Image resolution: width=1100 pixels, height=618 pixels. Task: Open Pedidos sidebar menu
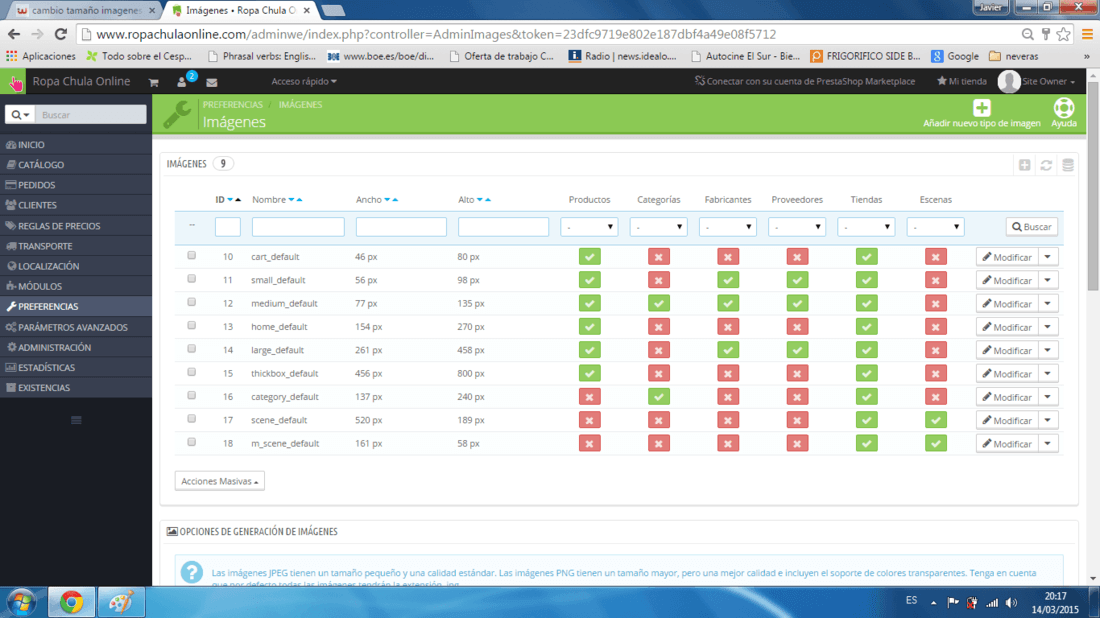pos(76,185)
